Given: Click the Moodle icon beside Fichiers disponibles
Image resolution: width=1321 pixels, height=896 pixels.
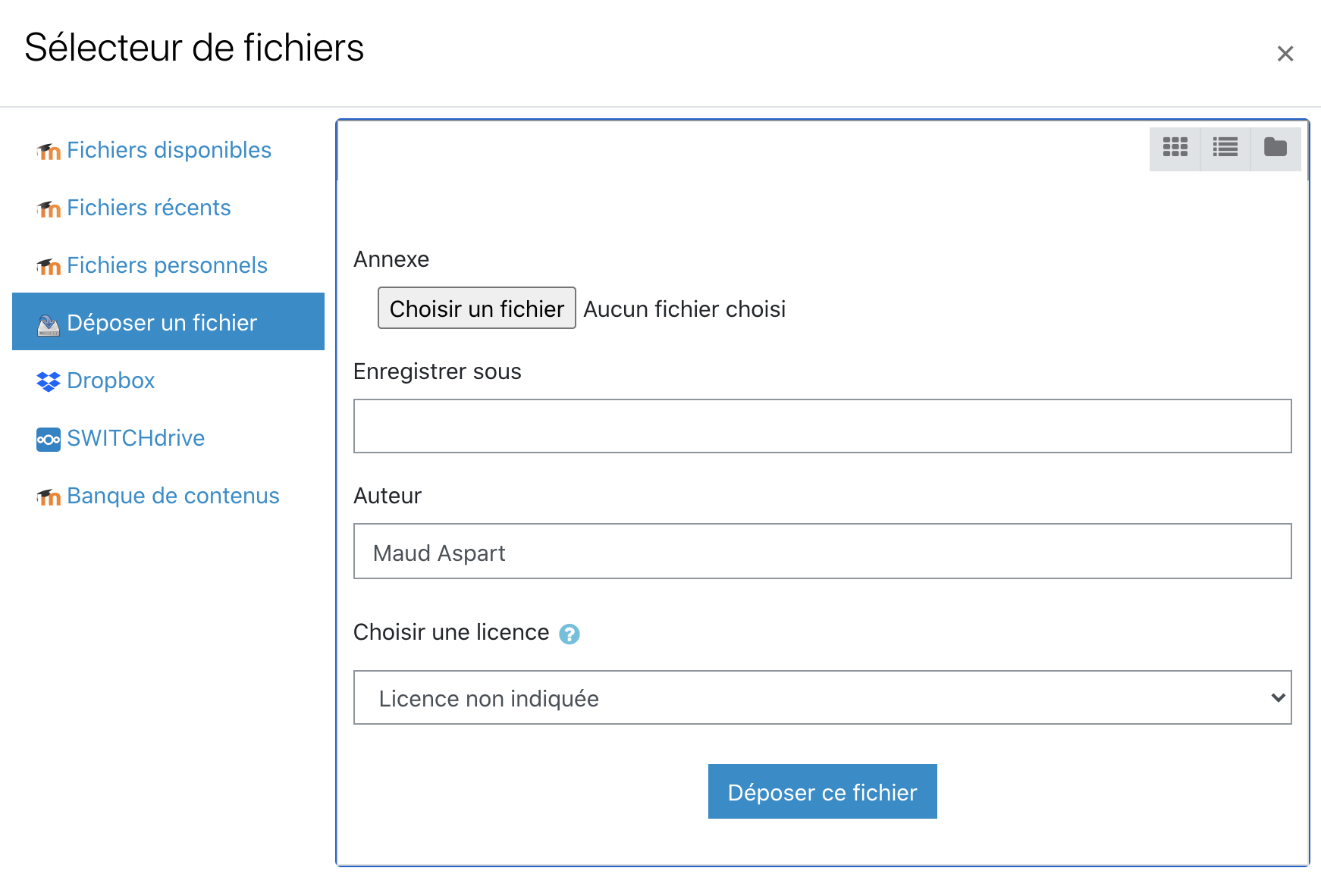Looking at the screenshot, I should pos(48,152).
